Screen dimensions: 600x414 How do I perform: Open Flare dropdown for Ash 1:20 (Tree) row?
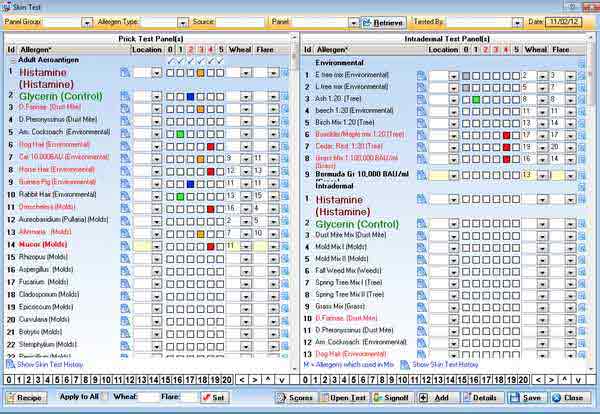click(x=571, y=100)
